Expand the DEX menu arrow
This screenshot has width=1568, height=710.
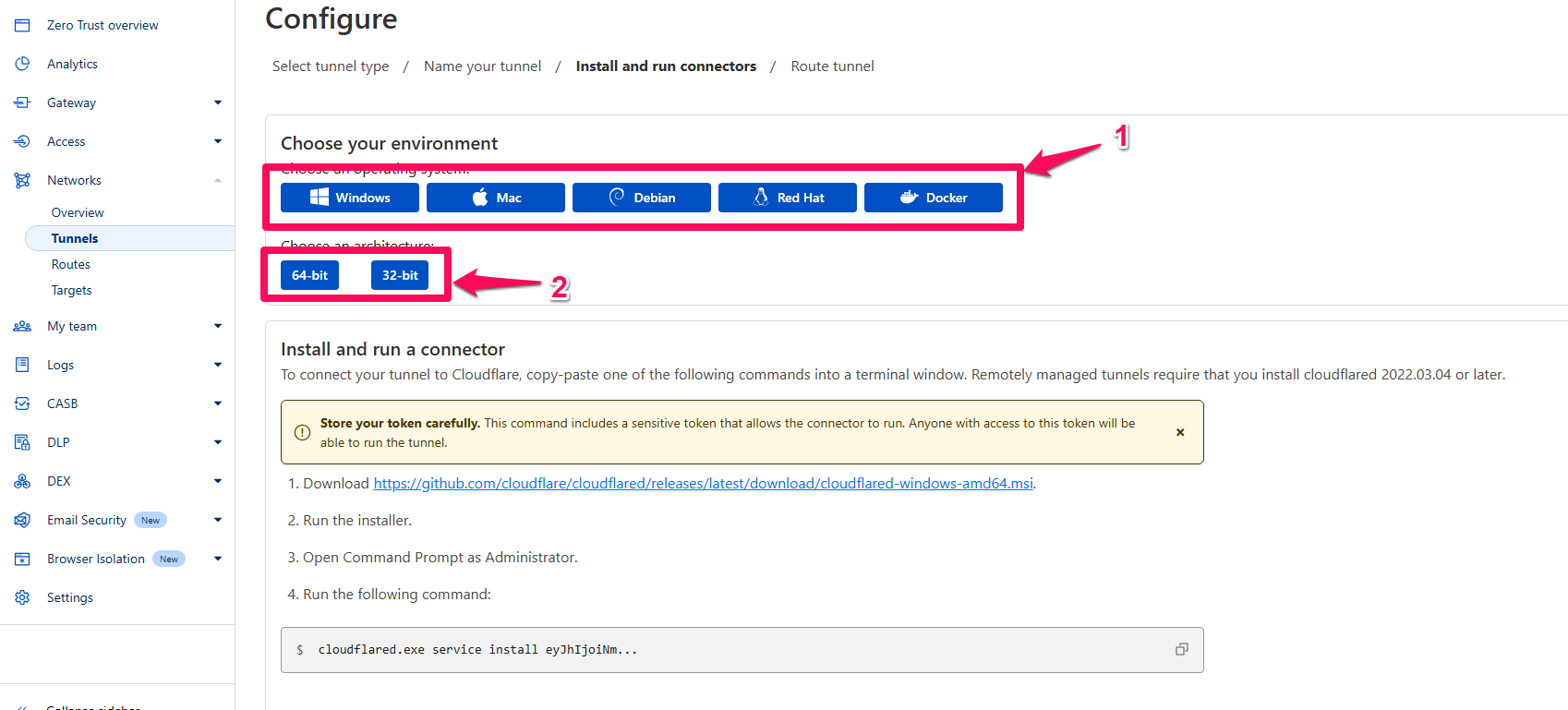point(218,481)
